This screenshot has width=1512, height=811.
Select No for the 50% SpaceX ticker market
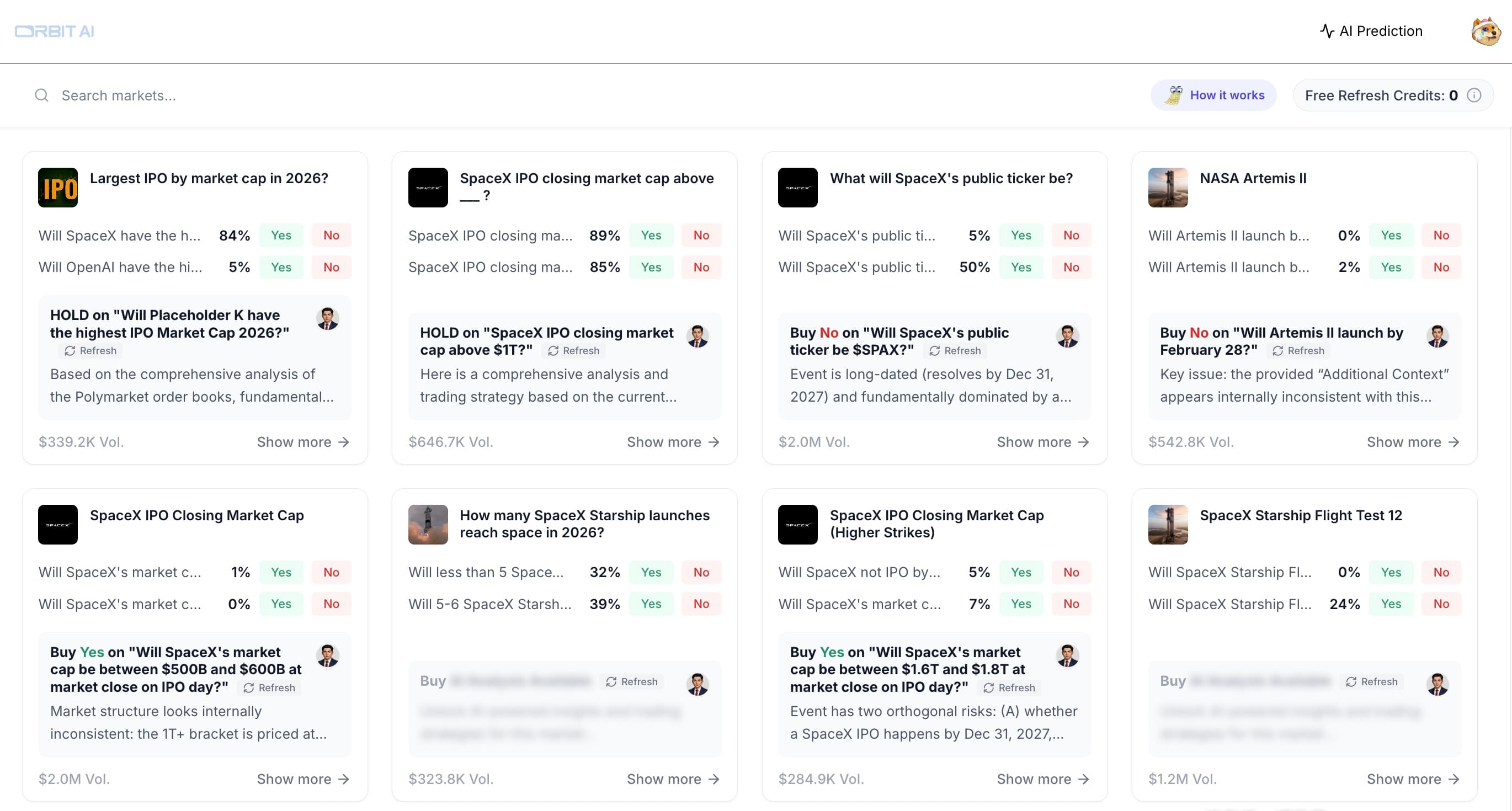1071,267
